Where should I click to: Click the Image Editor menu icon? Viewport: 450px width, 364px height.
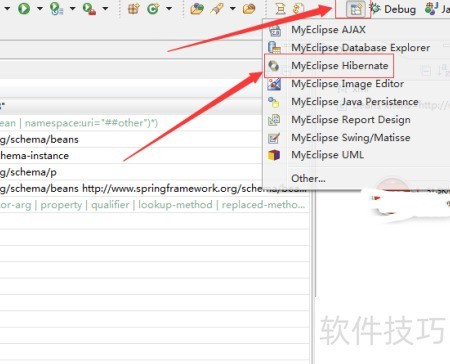(274, 84)
